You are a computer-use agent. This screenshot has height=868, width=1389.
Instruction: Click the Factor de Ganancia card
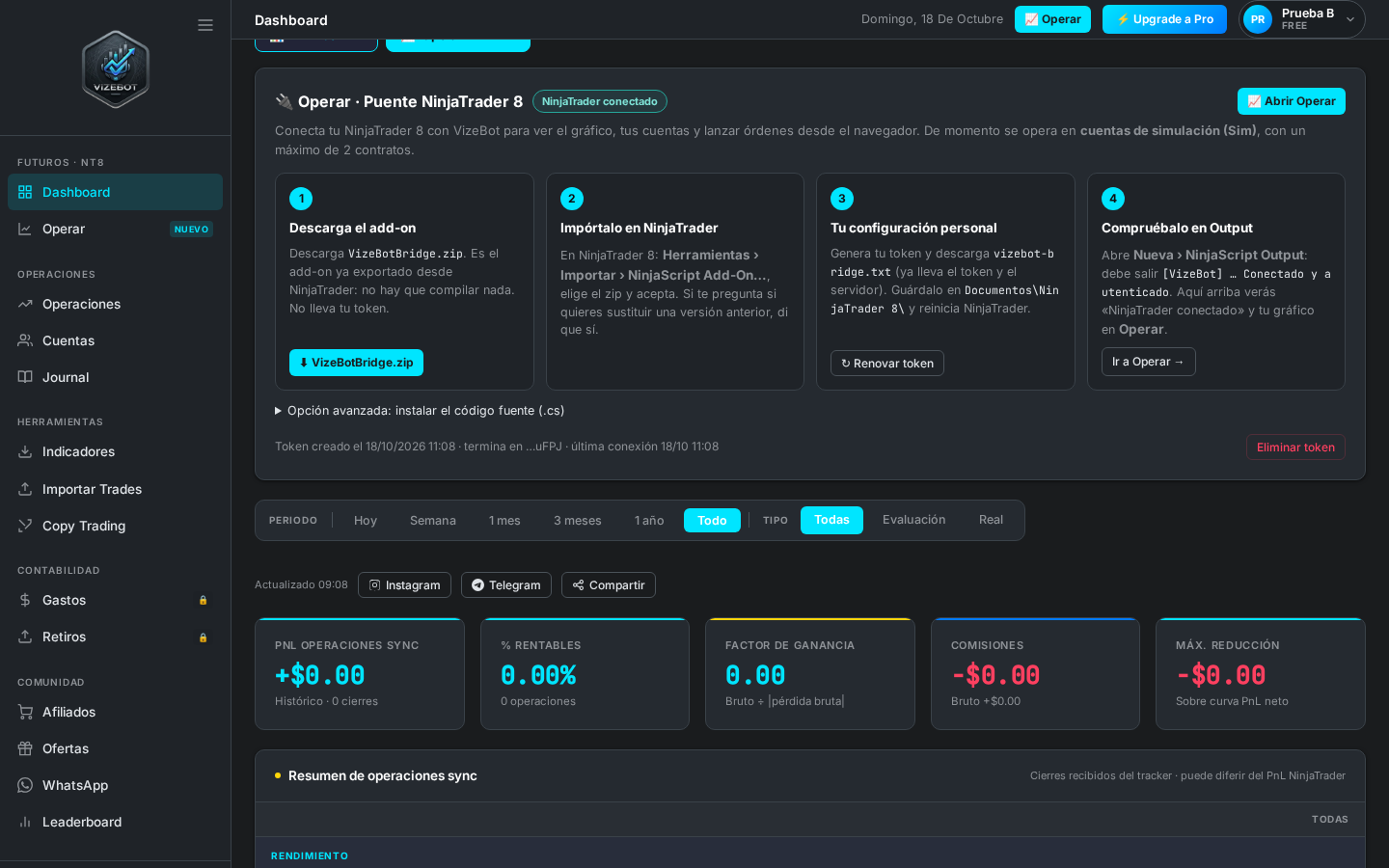click(810, 674)
